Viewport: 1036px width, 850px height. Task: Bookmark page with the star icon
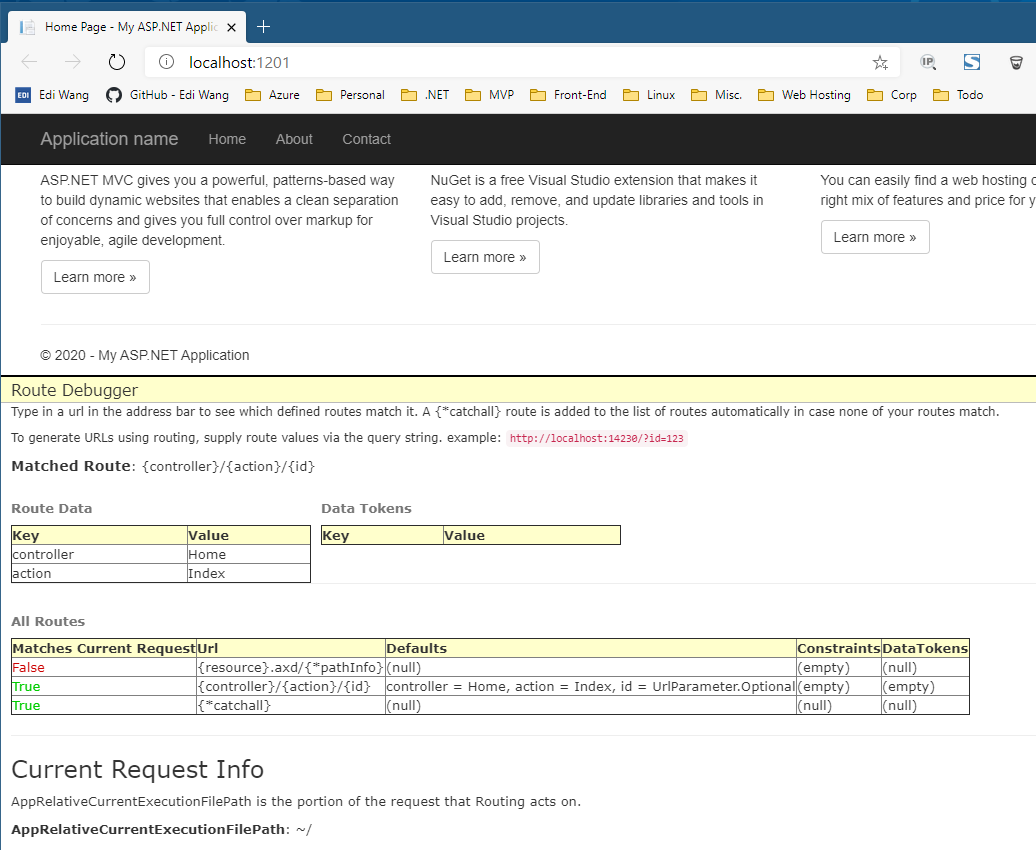point(880,63)
